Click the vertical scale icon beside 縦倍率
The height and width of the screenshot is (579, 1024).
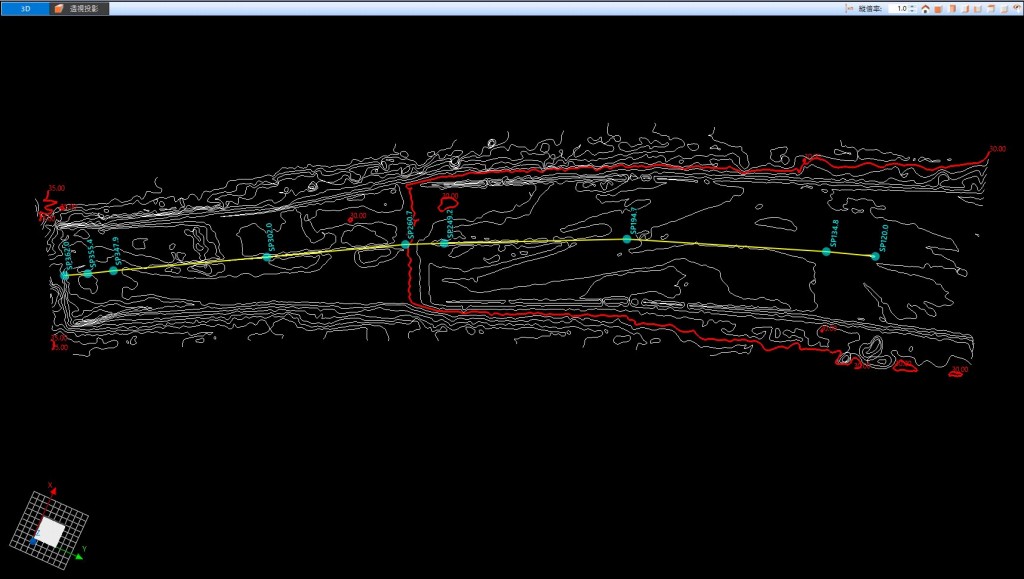click(x=849, y=8)
